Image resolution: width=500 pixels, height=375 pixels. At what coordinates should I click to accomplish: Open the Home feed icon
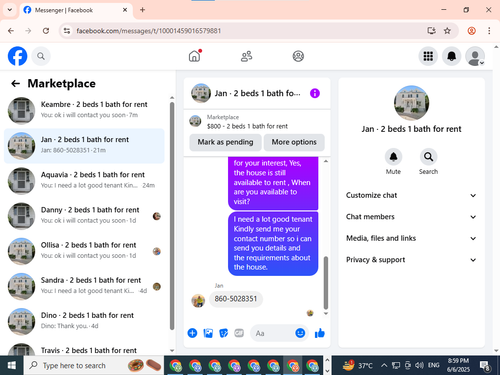tap(195, 56)
